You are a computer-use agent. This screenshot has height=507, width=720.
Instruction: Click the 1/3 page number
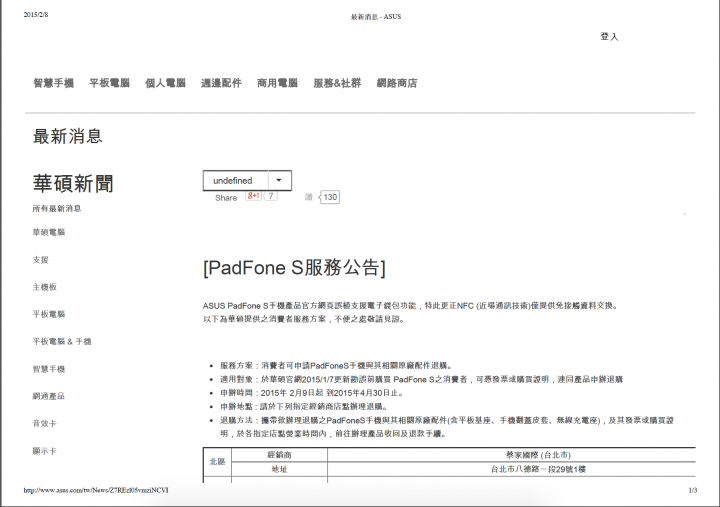[x=693, y=490]
